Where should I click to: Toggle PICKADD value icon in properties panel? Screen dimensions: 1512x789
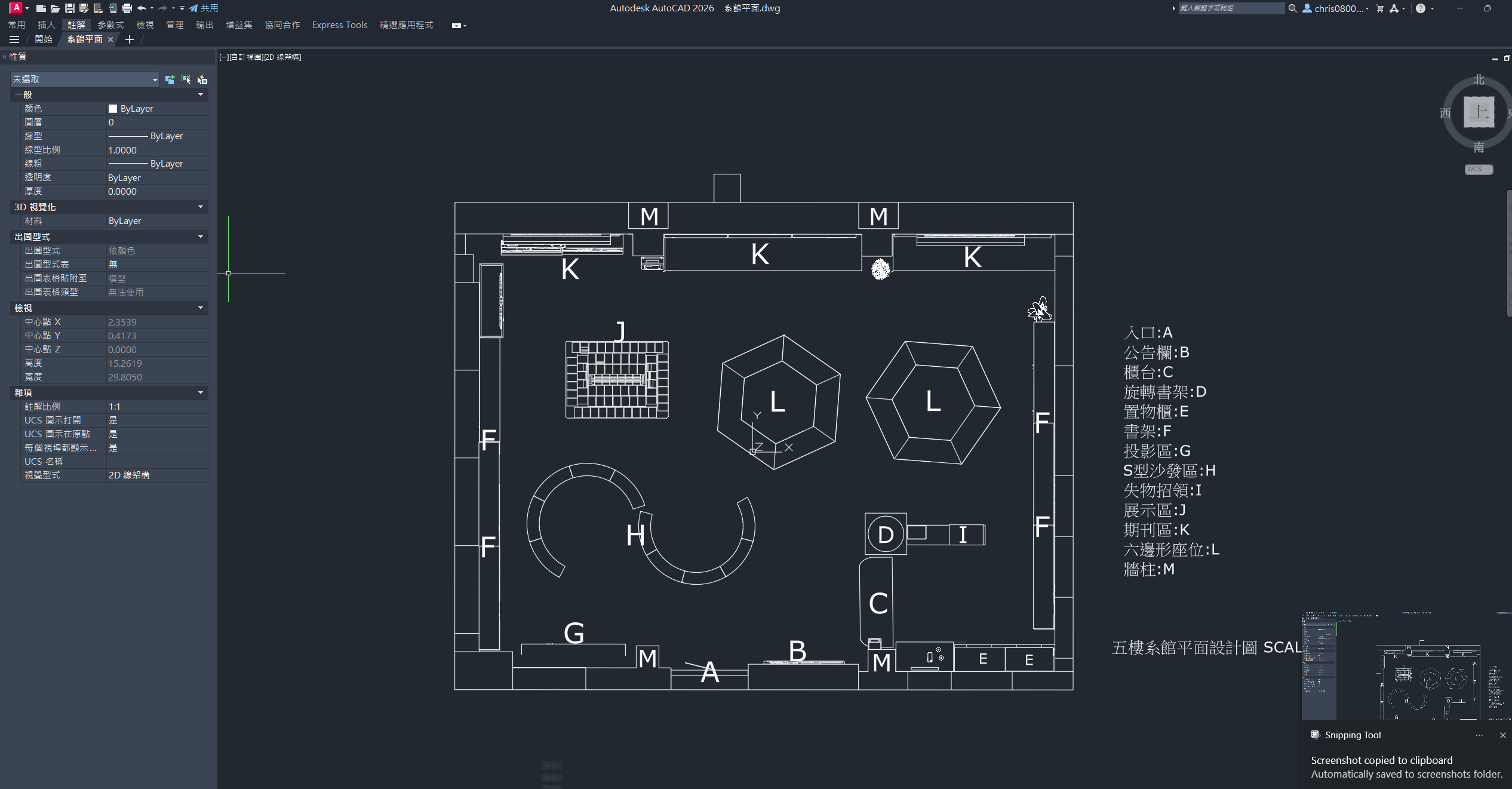click(170, 79)
